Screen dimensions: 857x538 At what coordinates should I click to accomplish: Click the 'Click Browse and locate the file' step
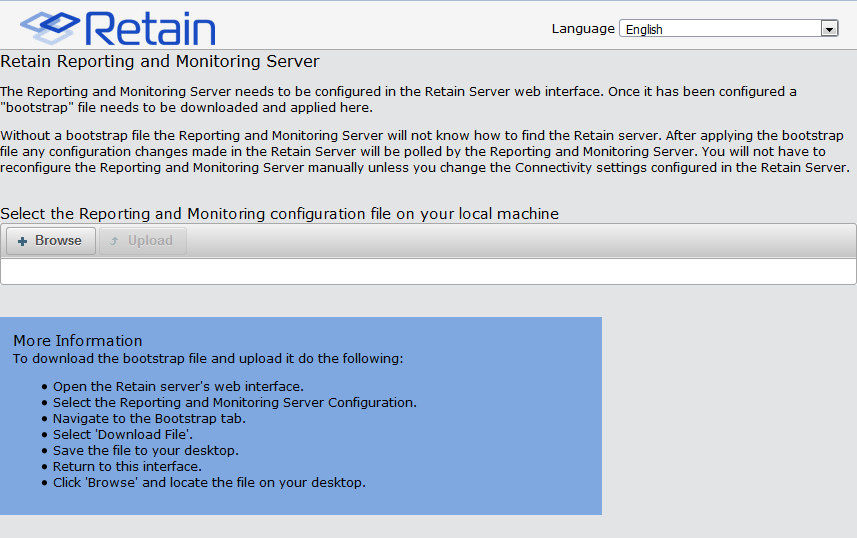209,483
